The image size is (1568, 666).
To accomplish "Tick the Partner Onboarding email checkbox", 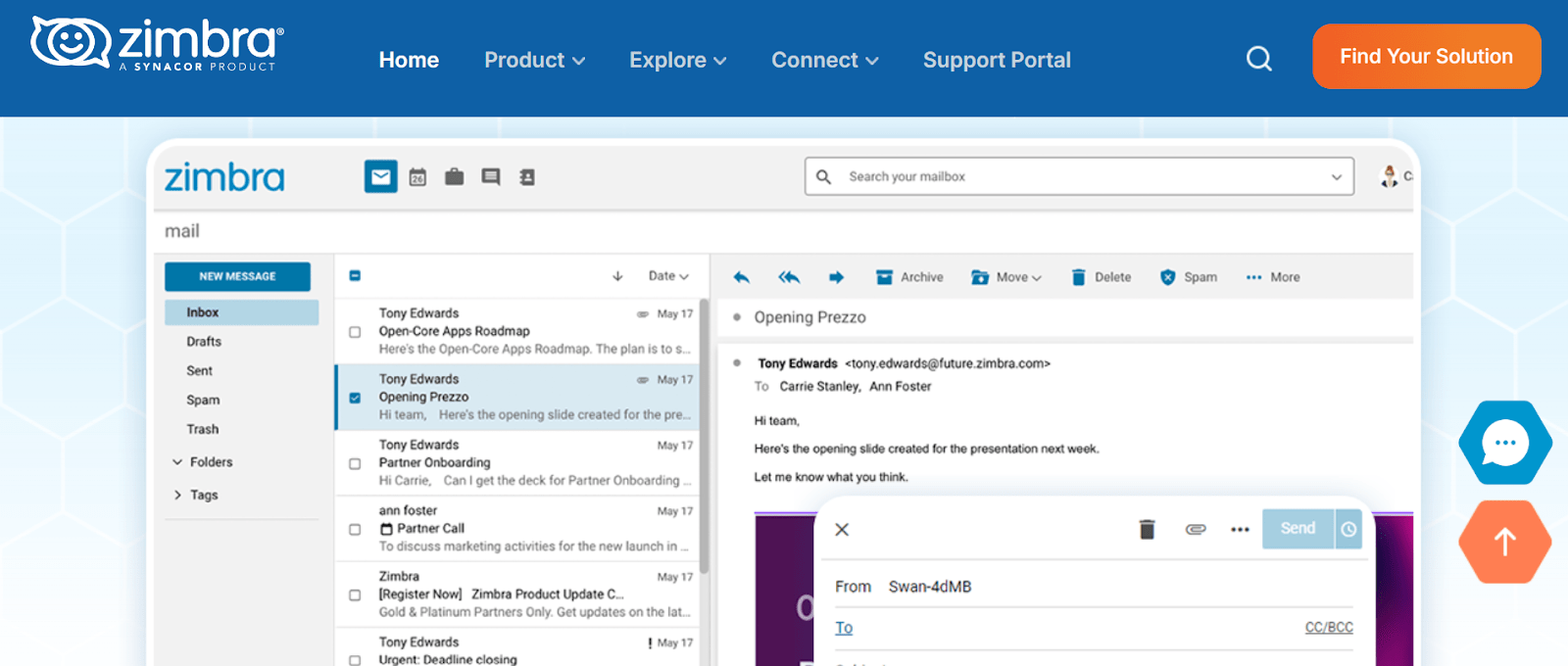I will click(x=355, y=463).
